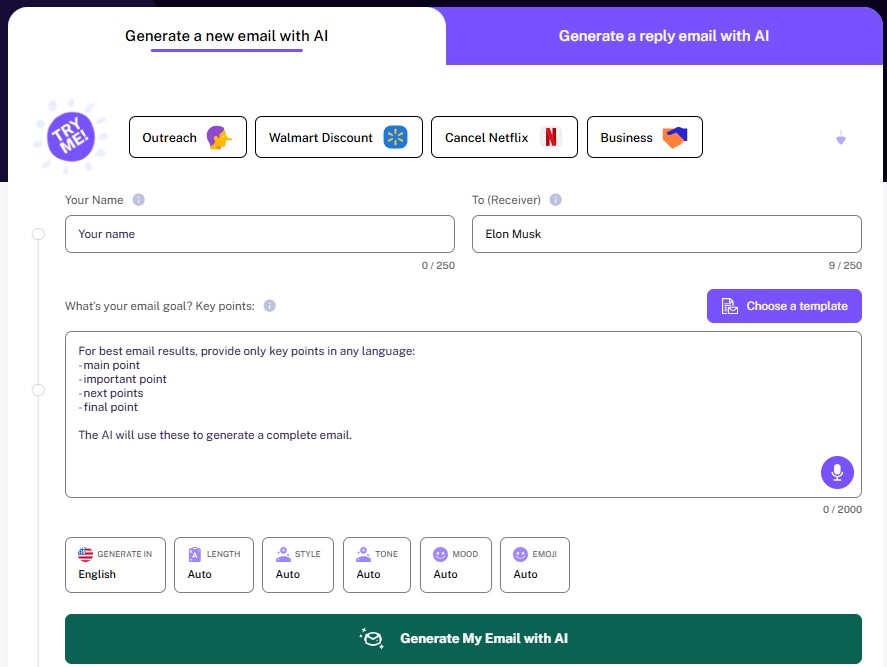Choose the Cancel Netflix example
Viewport: 887px width, 667px height.
[504, 137]
